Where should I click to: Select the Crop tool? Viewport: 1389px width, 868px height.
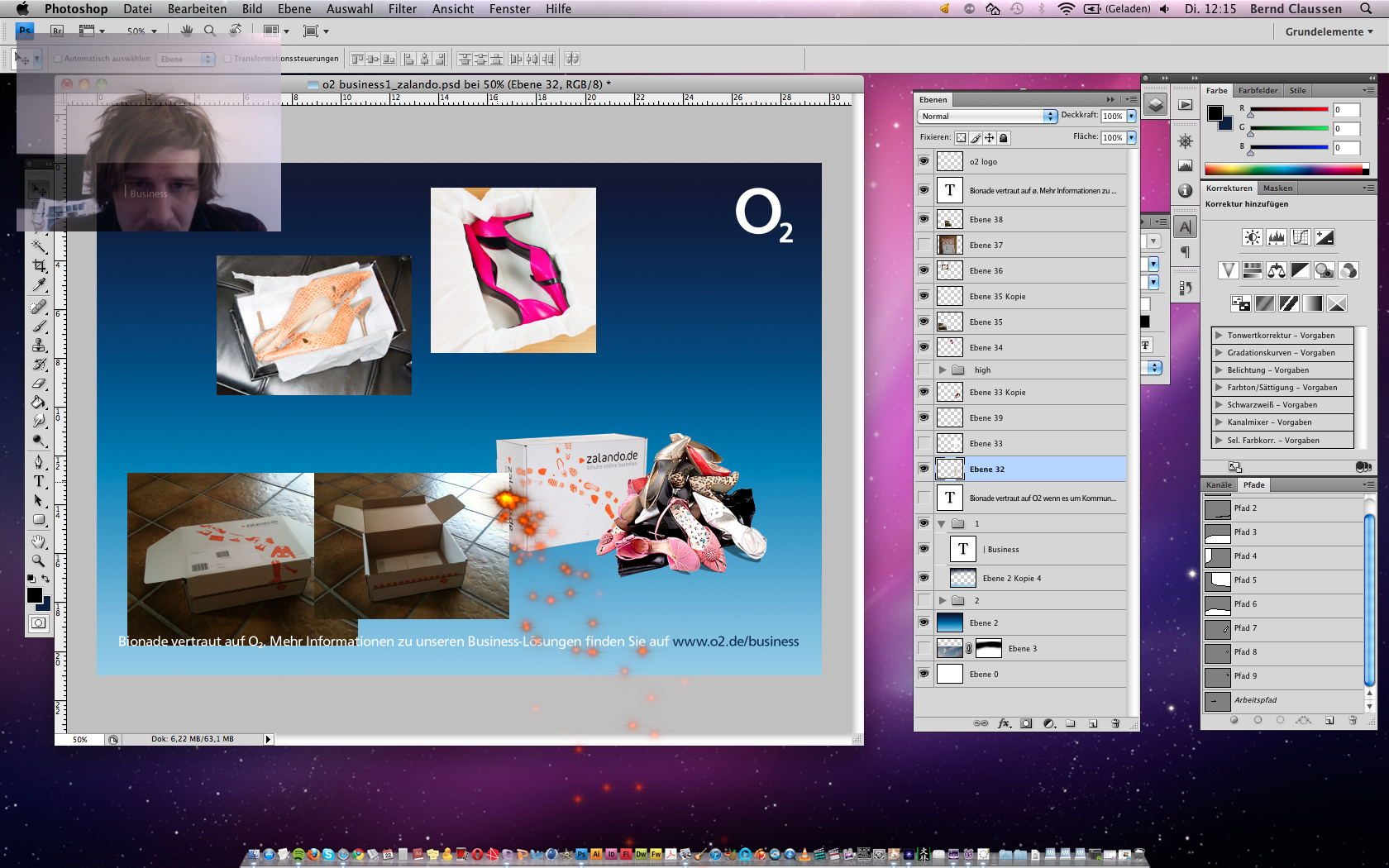coord(39,265)
